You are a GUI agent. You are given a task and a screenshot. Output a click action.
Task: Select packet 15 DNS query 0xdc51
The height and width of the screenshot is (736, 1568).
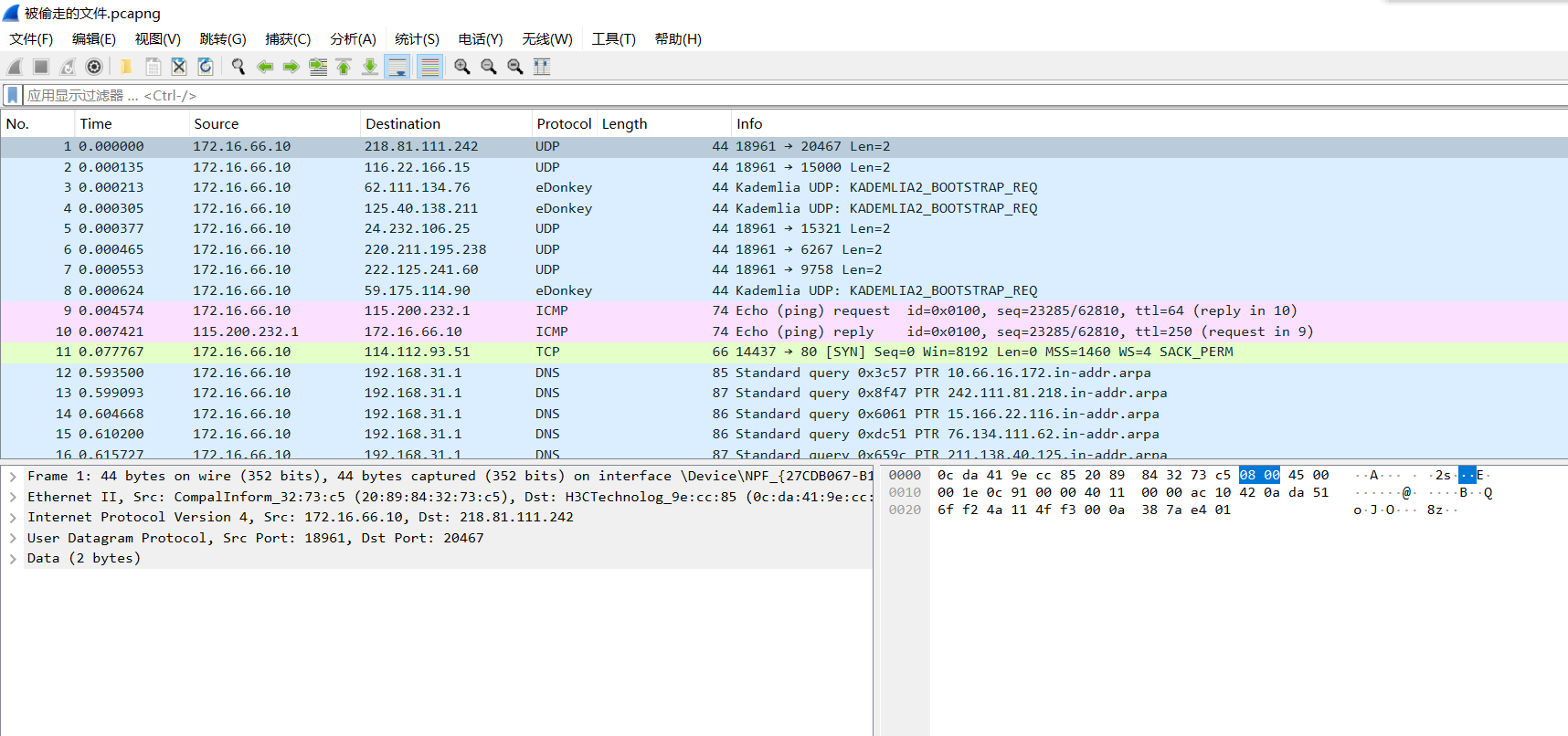784,435
